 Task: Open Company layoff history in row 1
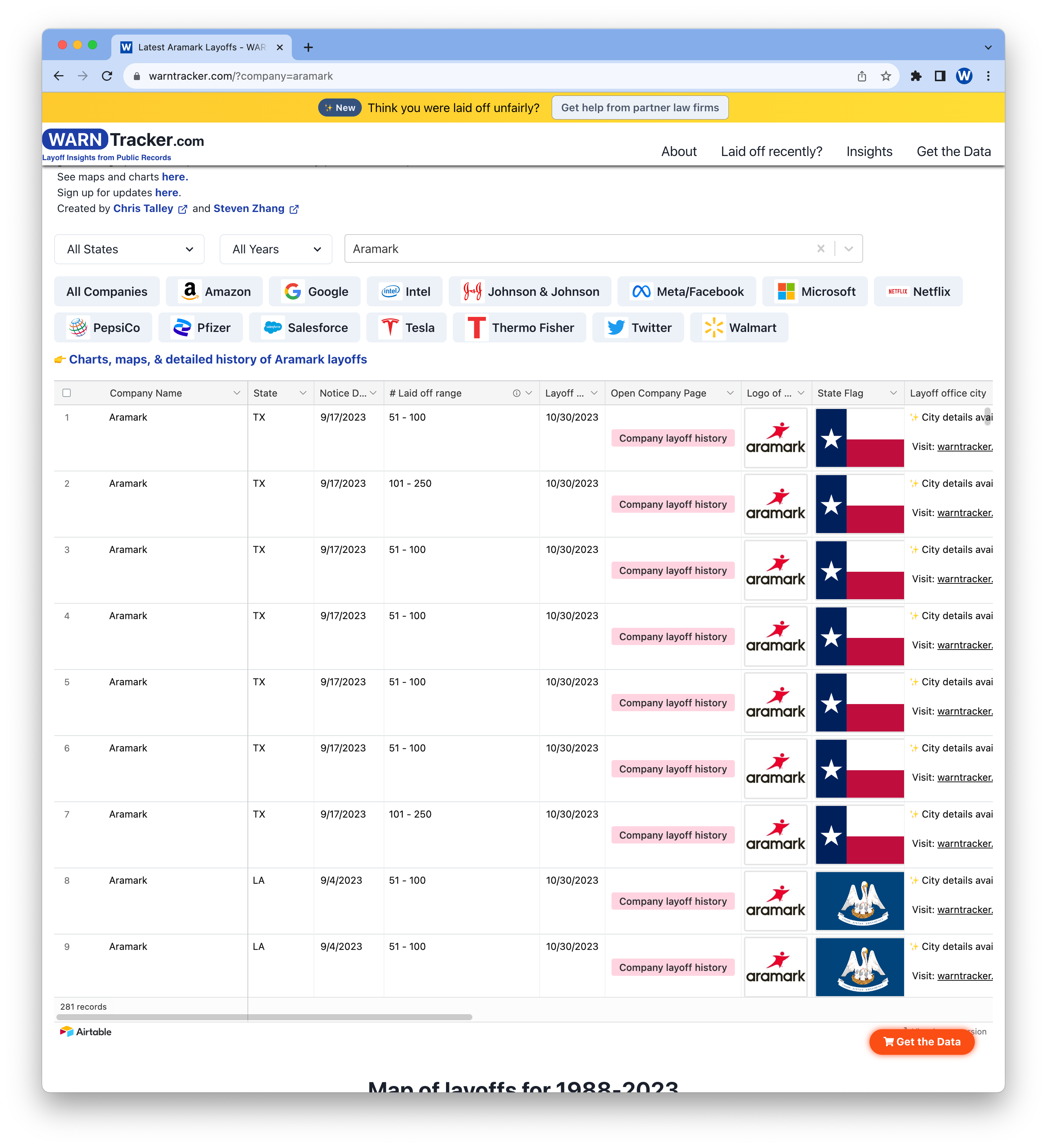click(x=673, y=438)
